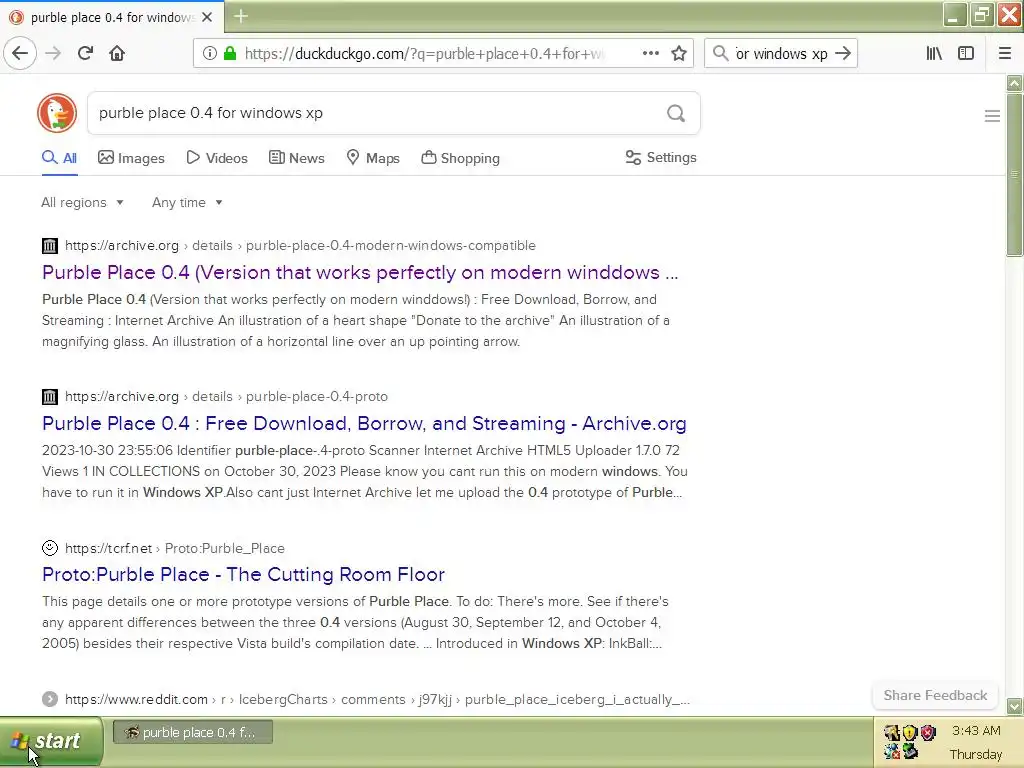The width and height of the screenshot is (1024, 768).
Task: Select the purble place taskbar window button
Action: coord(193,732)
